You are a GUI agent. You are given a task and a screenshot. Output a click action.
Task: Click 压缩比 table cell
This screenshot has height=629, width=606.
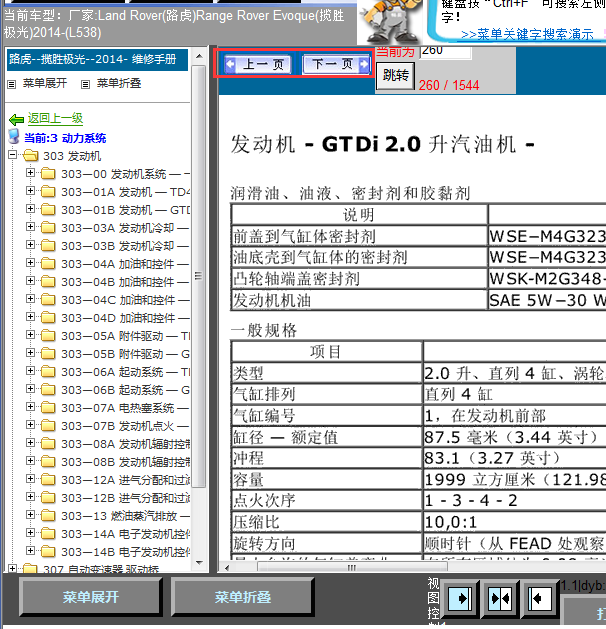click(327, 522)
